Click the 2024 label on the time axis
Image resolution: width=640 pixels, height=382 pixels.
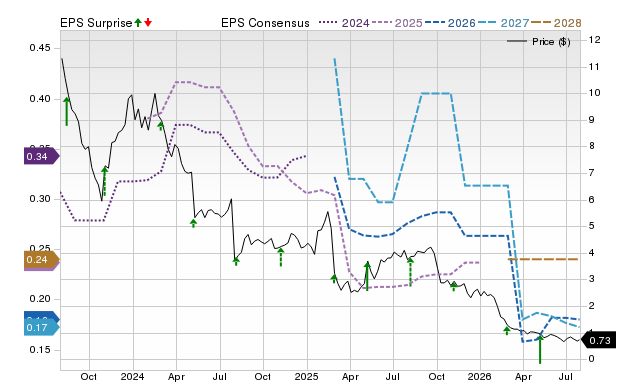pyautogui.click(x=132, y=376)
